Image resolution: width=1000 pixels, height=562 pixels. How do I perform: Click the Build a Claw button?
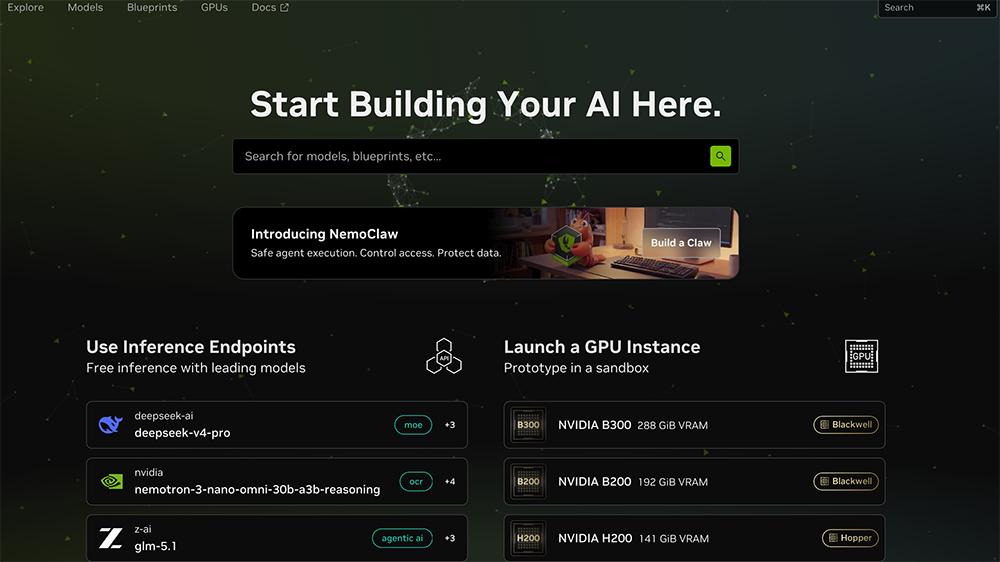pos(681,242)
